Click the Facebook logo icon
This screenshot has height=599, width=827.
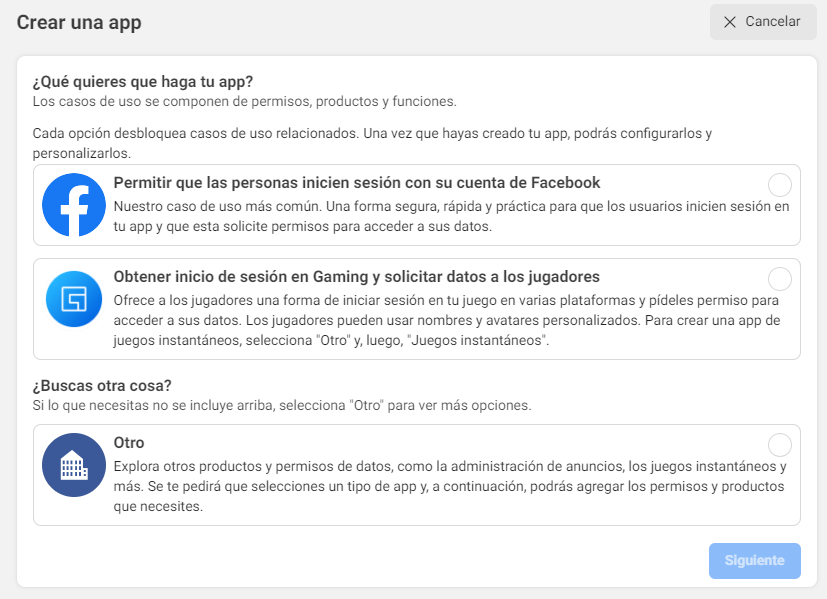tap(73, 204)
